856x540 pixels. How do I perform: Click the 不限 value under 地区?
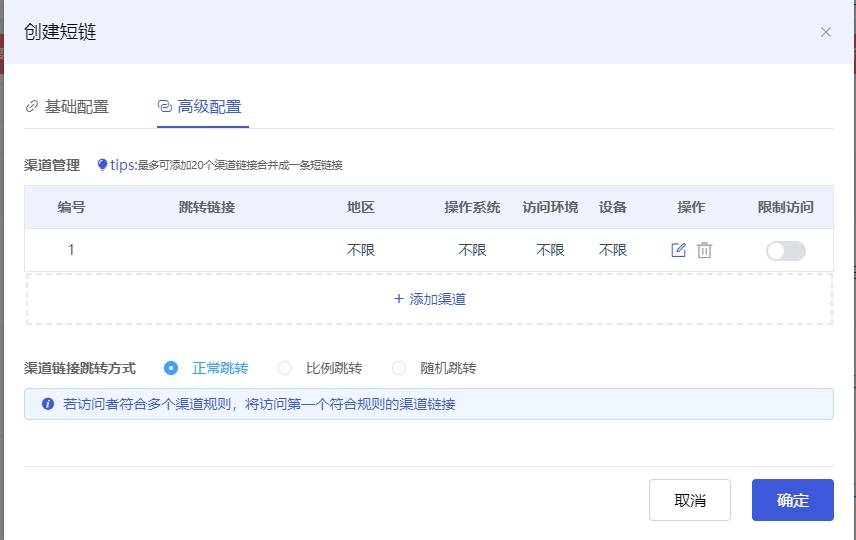361,250
